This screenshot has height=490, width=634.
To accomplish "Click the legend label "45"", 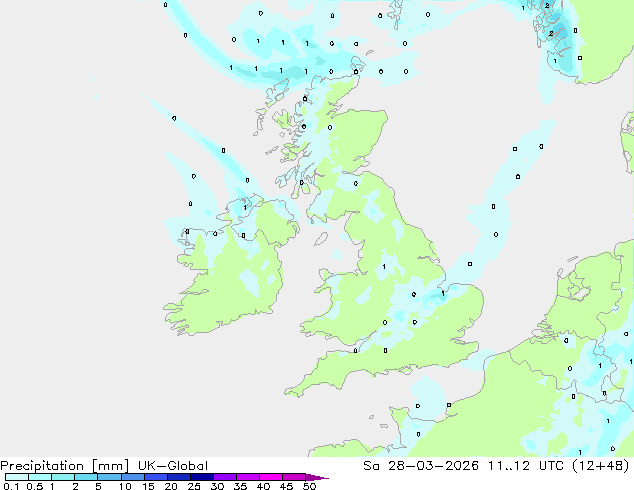I will [x=286, y=486].
